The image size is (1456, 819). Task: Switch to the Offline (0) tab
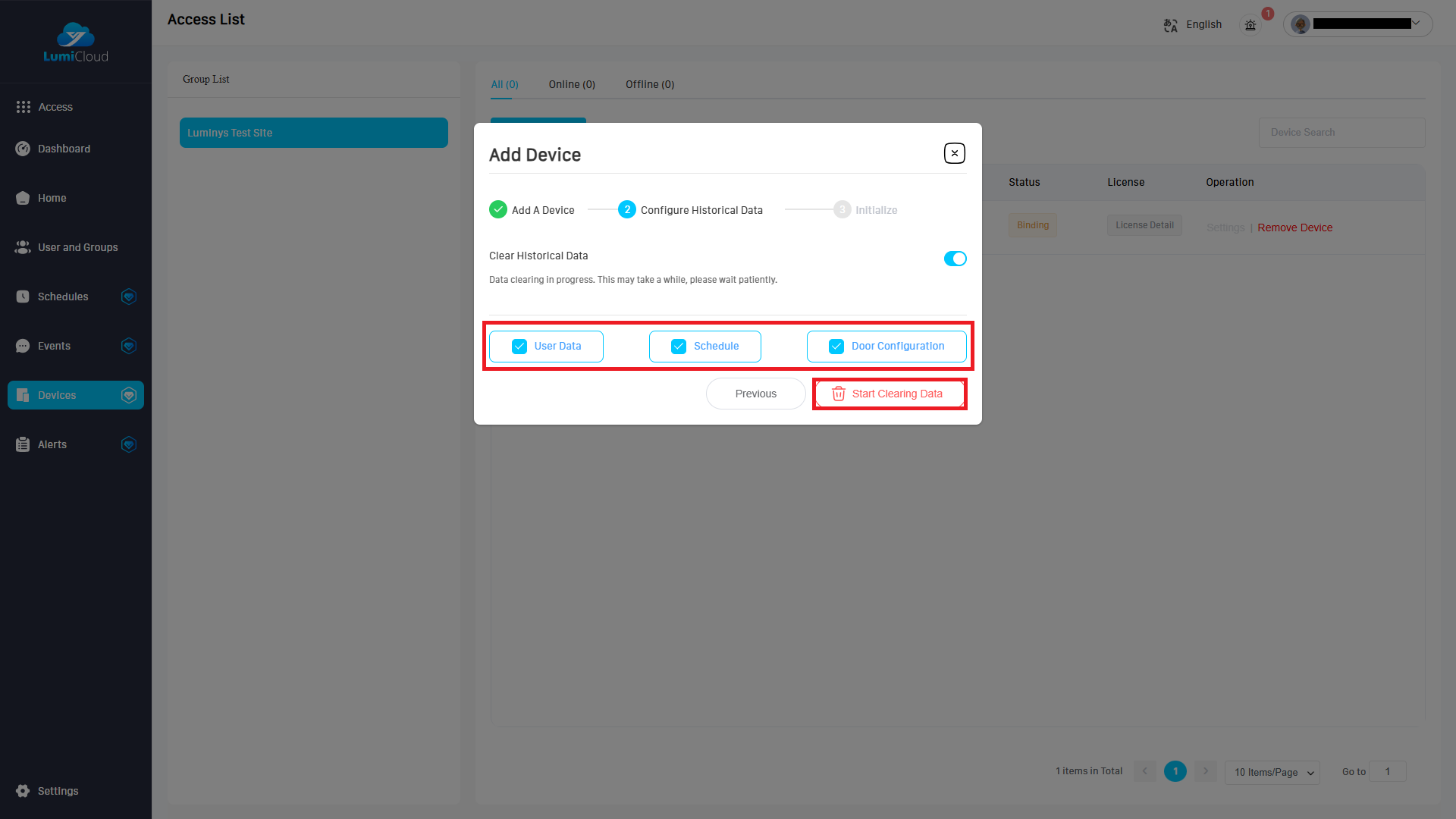[650, 84]
